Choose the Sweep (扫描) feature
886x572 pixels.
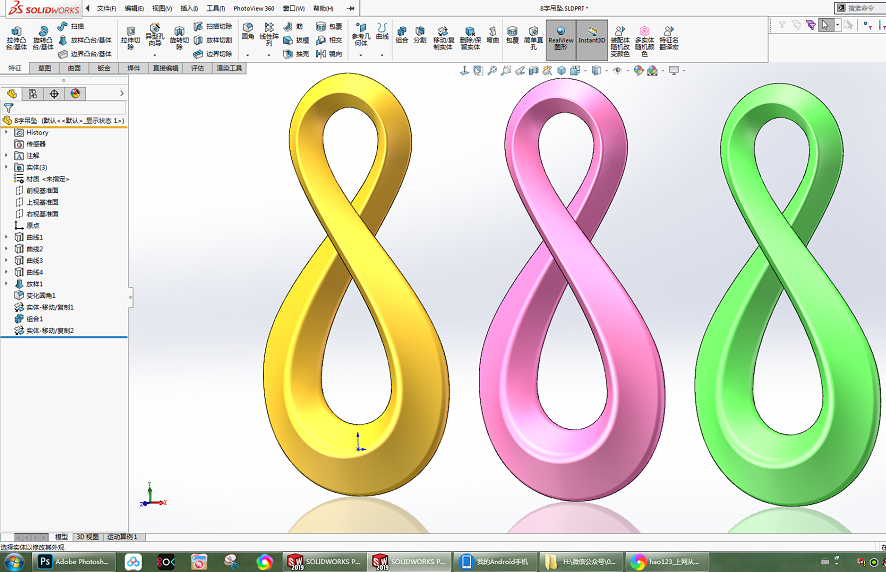(x=71, y=27)
